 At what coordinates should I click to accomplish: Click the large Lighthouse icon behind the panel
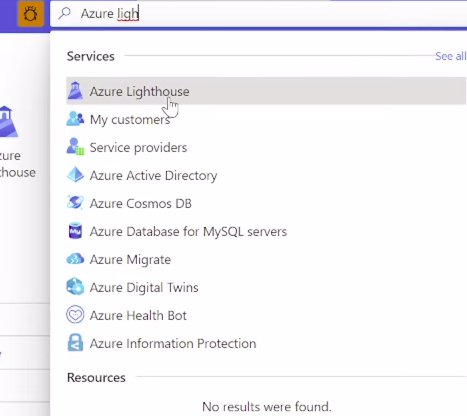pos(8,122)
